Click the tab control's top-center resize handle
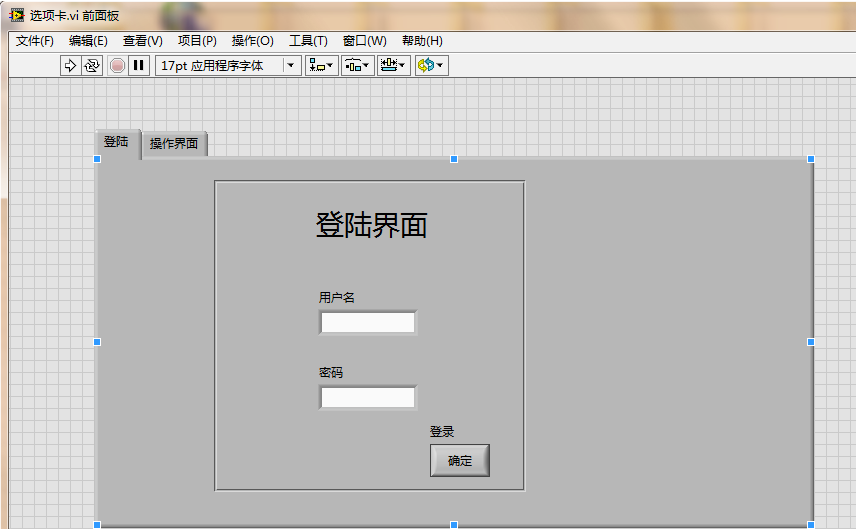 click(454, 159)
